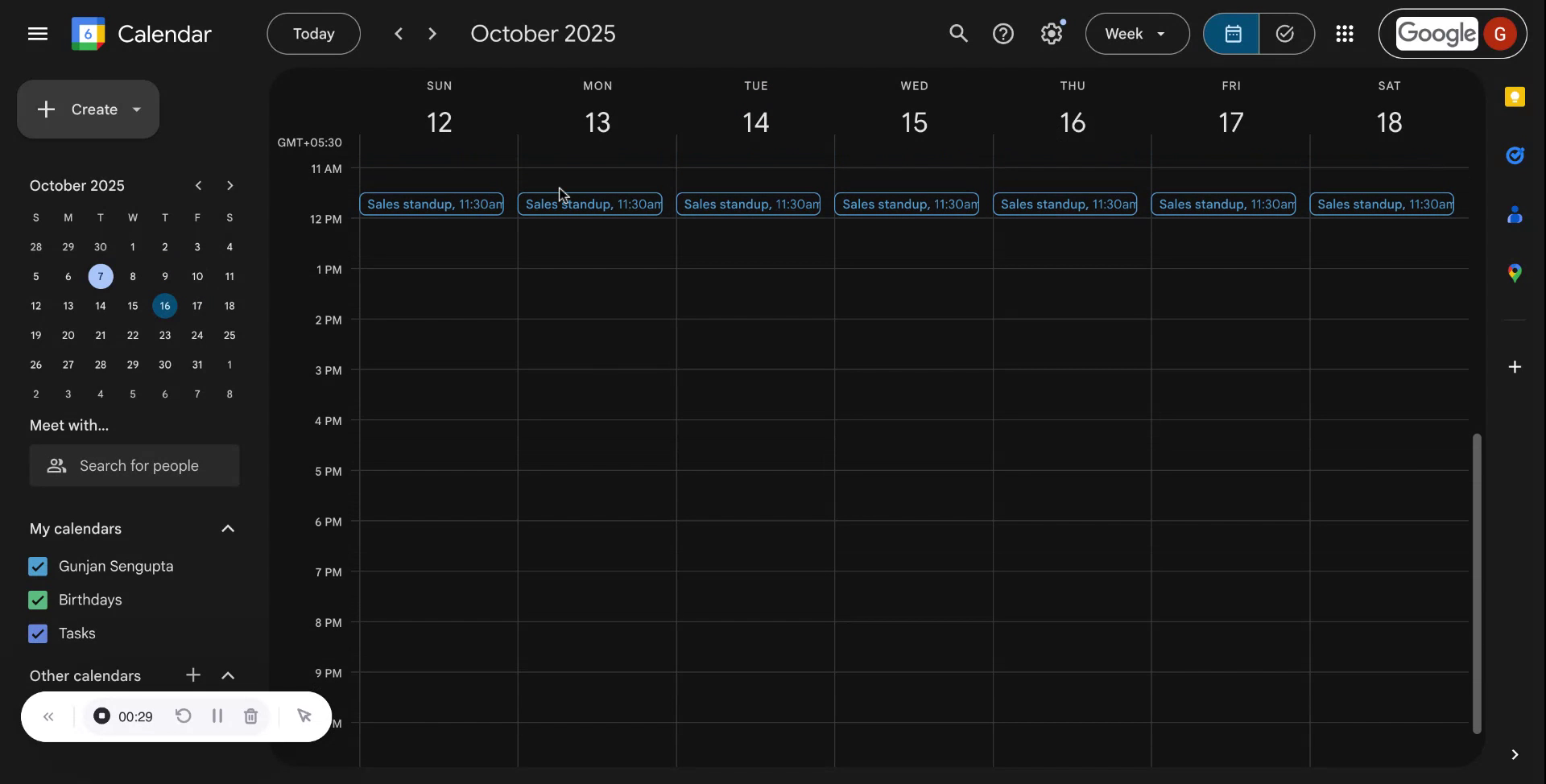The image size is (1546, 784).
Task: Switch to Tasks view next to calendar view
Action: click(x=1285, y=33)
